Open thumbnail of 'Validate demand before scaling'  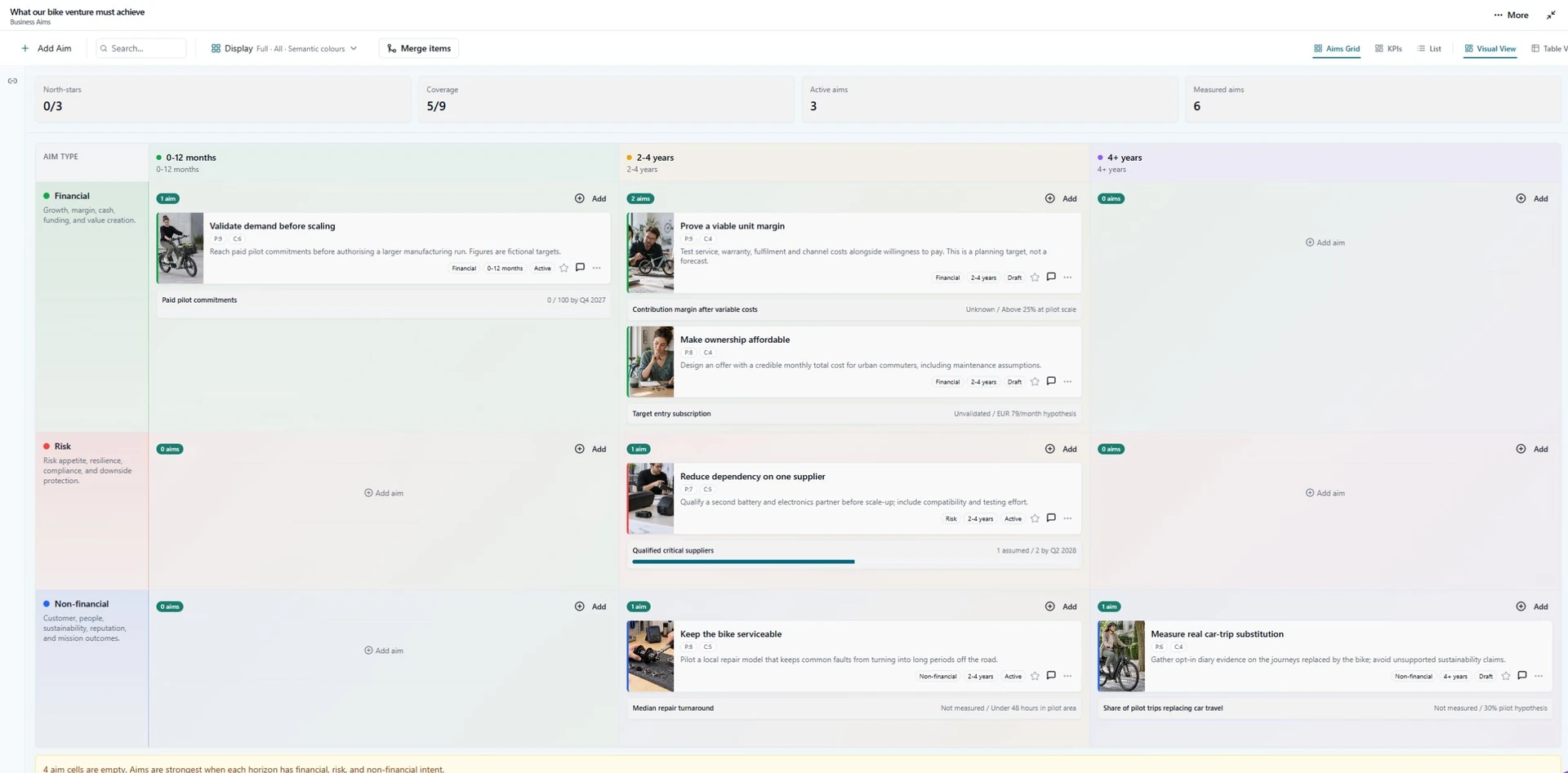pos(180,248)
